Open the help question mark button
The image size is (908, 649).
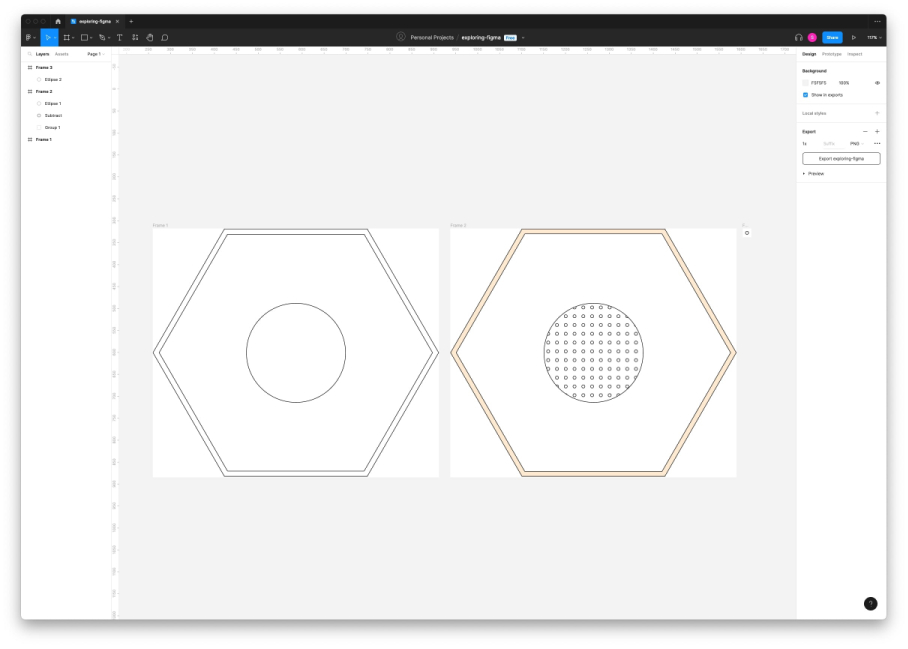870,604
